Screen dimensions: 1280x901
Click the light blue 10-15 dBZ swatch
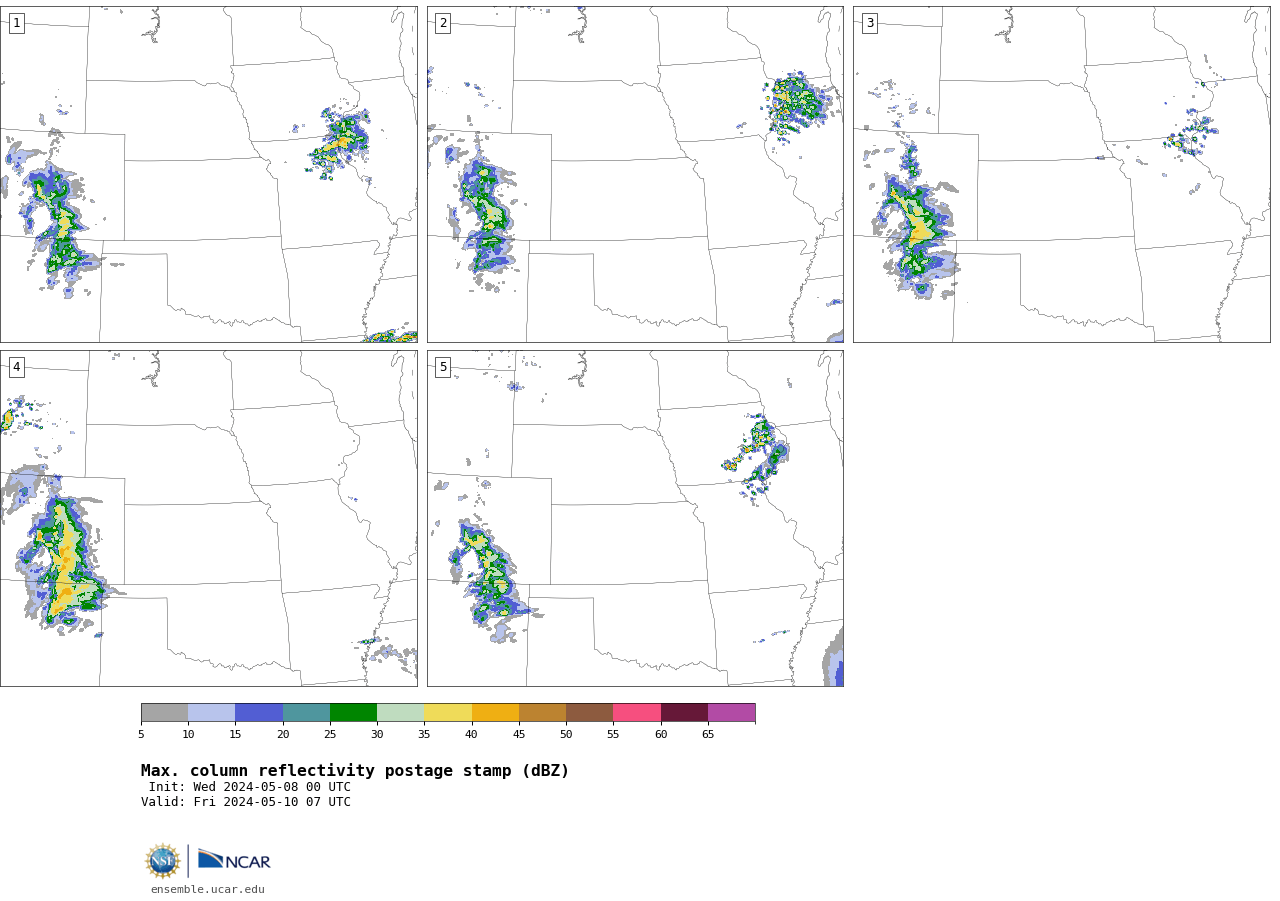pyautogui.click(x=211, y=712)
